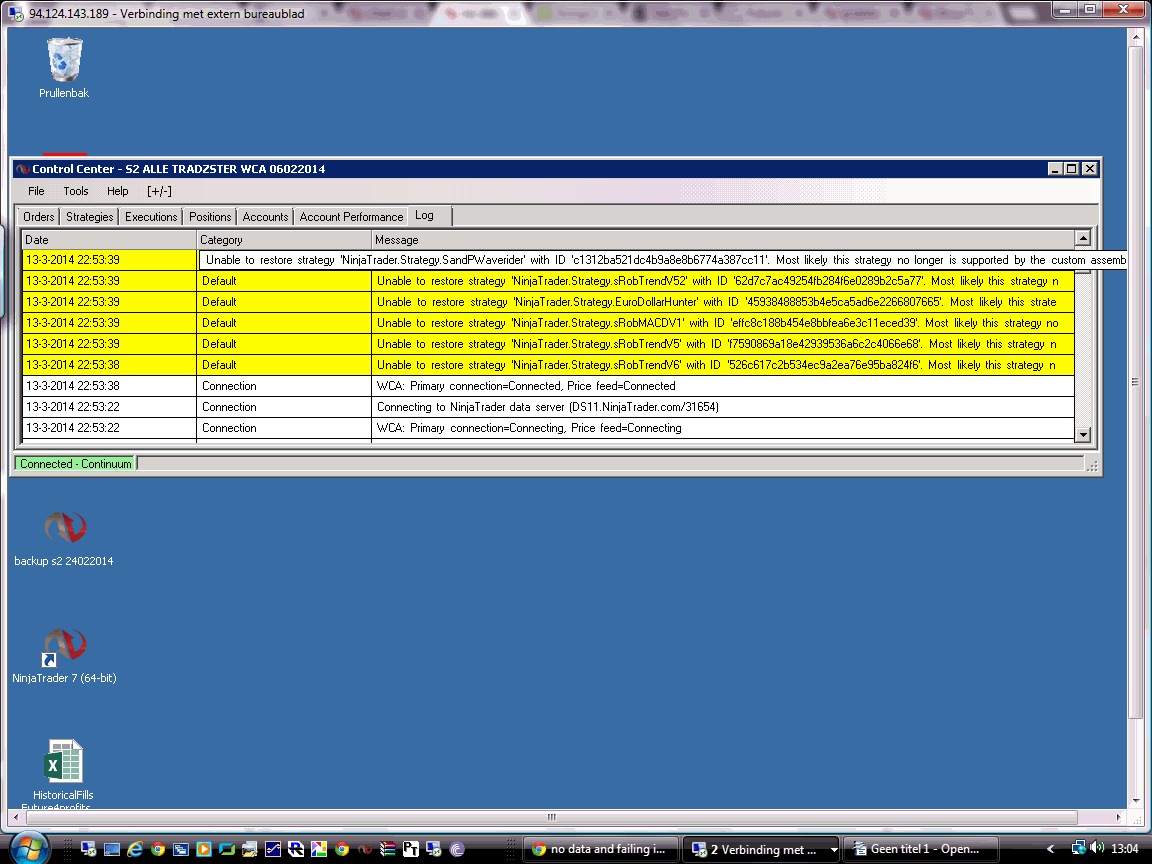Open the 'Geen titel 1 - Open...' taskbar button
Image resolution: width=1152 pixels, height=864 pixels.
921,849
